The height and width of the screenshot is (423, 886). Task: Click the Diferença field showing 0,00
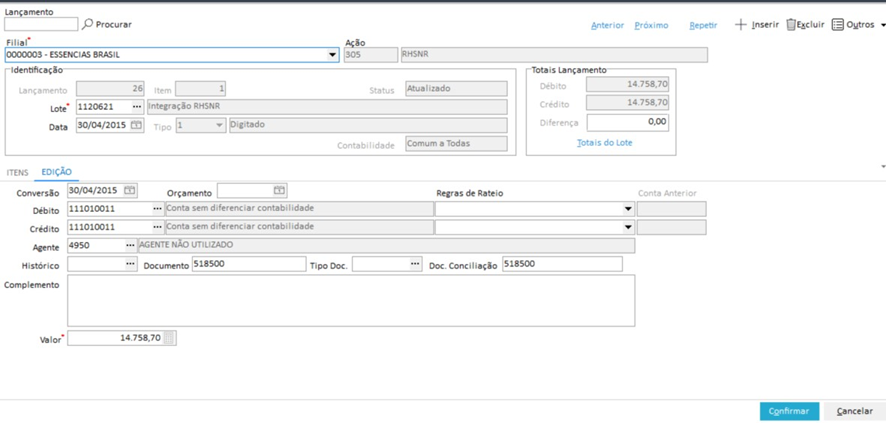pyautogui.click(x=627, y=123)
